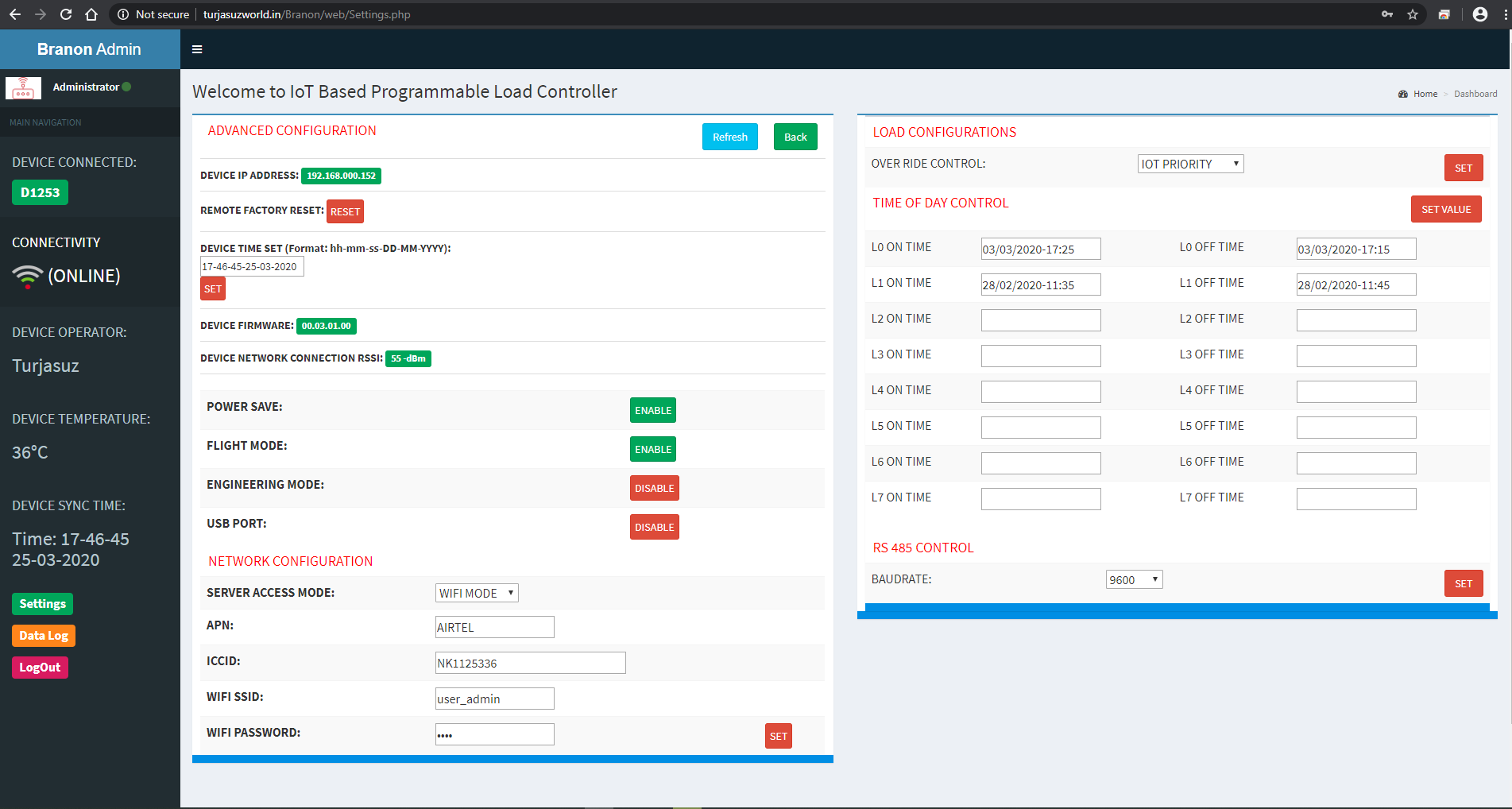Open the Settings menu item
This screenshot has width=1512, height=809.
click(x=43, y=604)
